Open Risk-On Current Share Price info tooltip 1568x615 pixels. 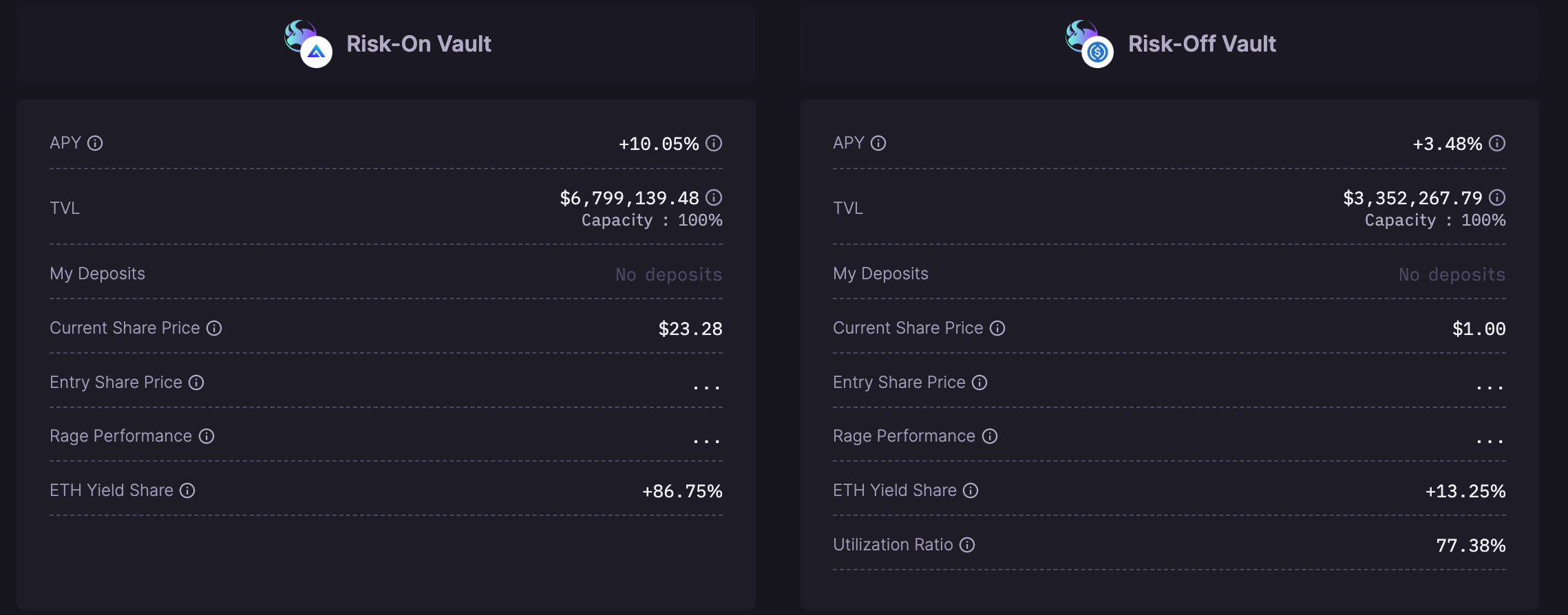pos(214,328)
